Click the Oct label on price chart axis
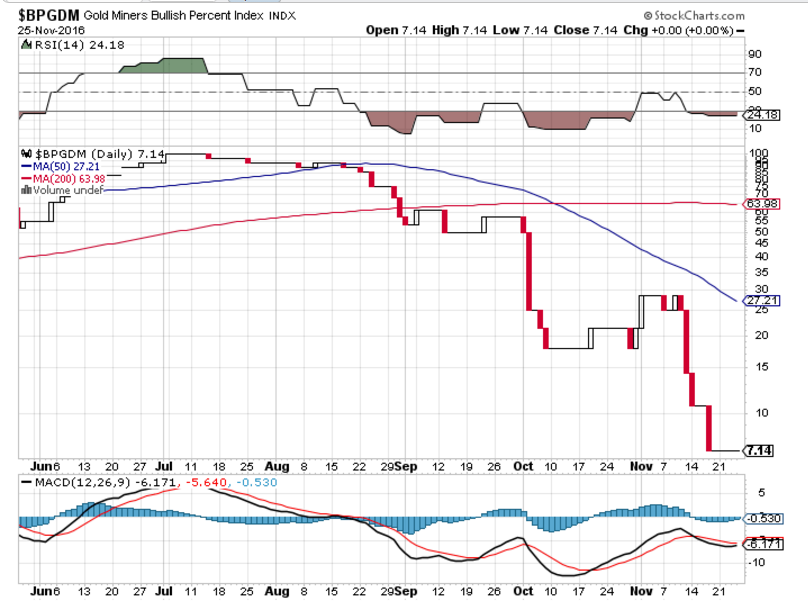The image size is (808, 607). point(524,466)
